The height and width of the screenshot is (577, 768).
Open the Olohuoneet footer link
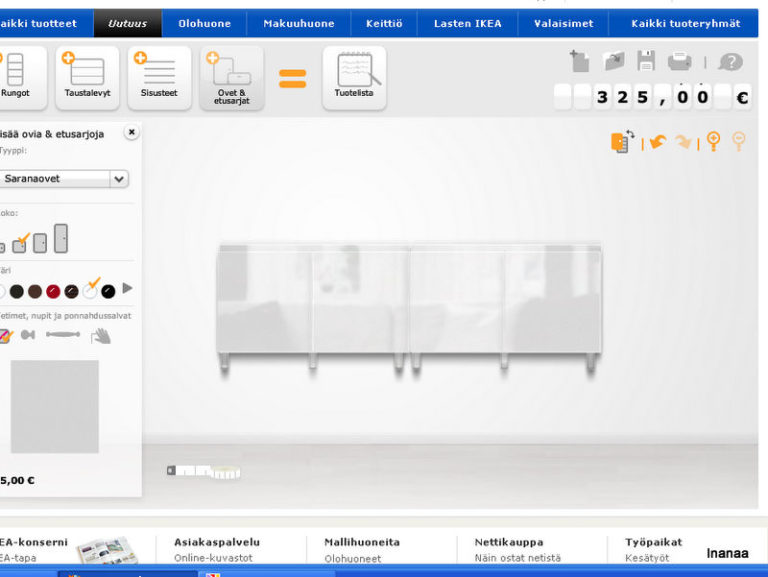coord(353,558)
